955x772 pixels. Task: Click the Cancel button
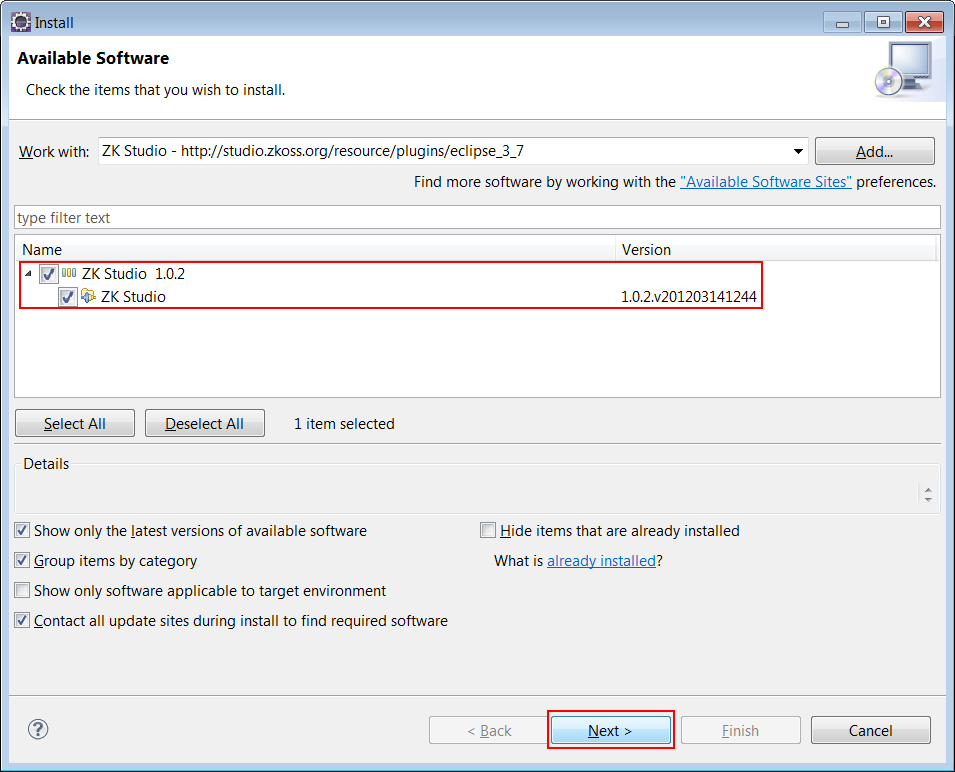[x=870, y=730]
